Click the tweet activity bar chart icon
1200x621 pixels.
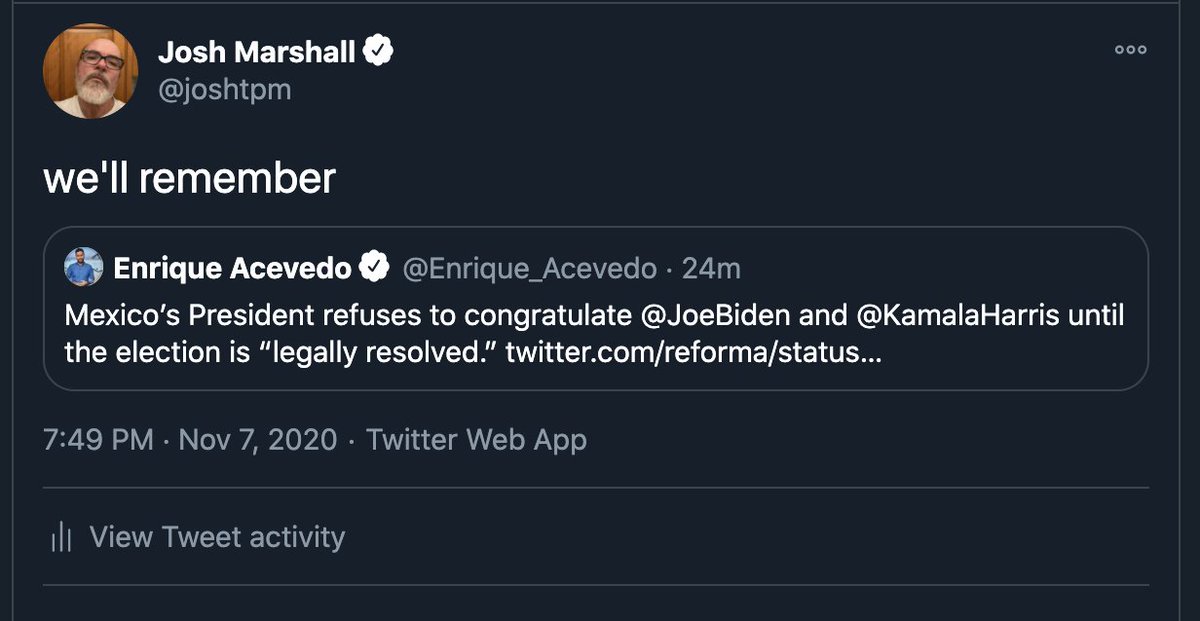click(61, 537)
